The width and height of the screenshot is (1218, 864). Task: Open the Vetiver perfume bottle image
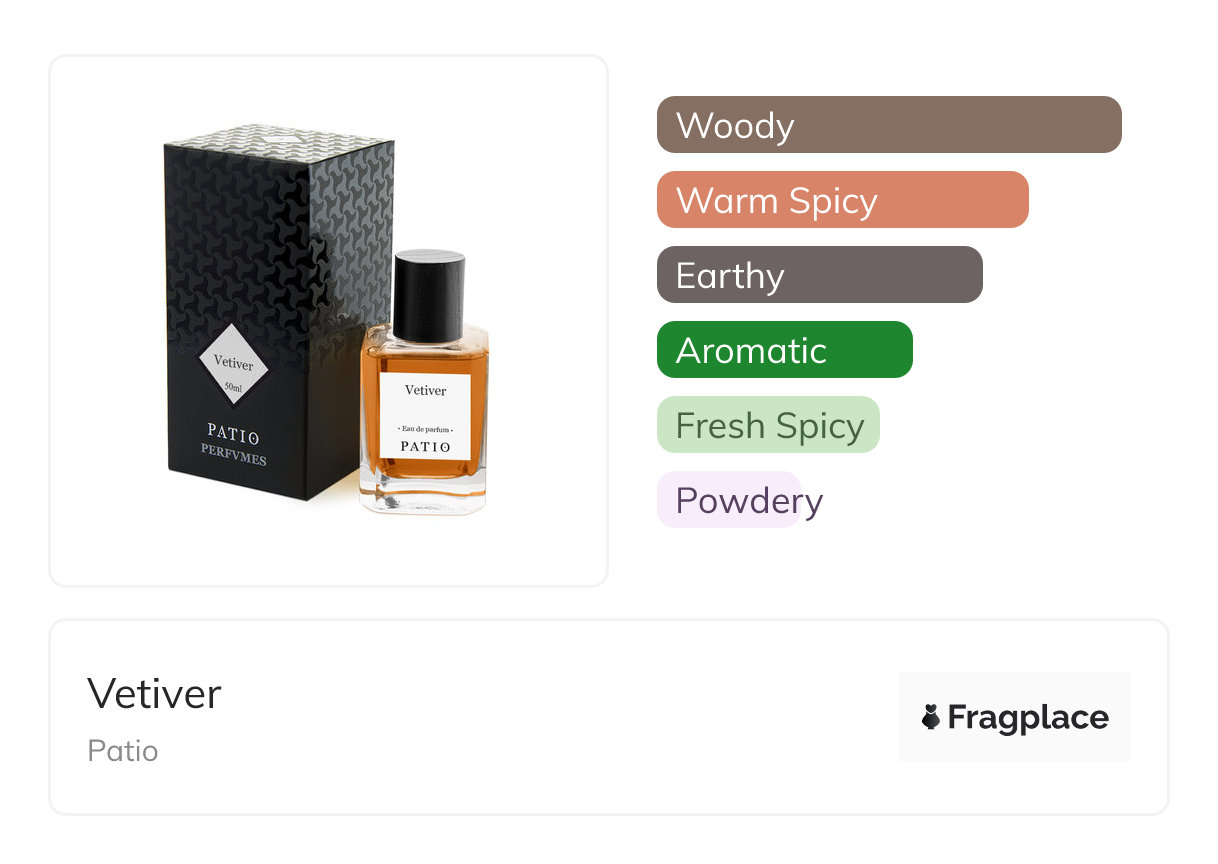click(425, 385)
